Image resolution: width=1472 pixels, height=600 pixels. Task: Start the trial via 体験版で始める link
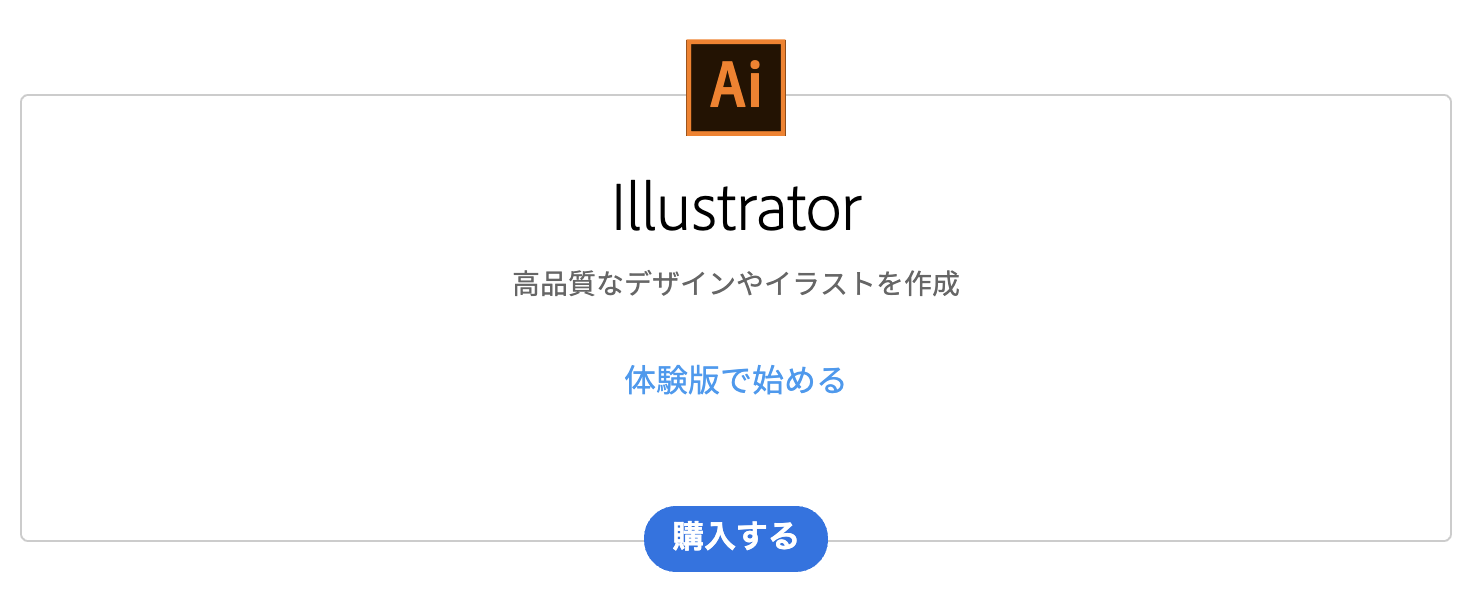click(x=735, y=381)
